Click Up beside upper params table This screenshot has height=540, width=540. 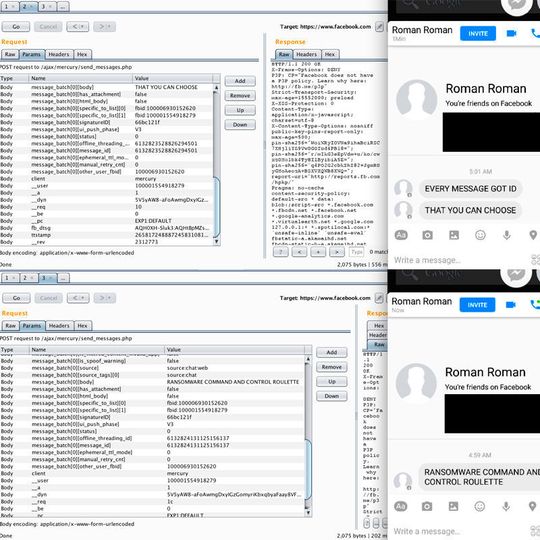pos(240,110)
